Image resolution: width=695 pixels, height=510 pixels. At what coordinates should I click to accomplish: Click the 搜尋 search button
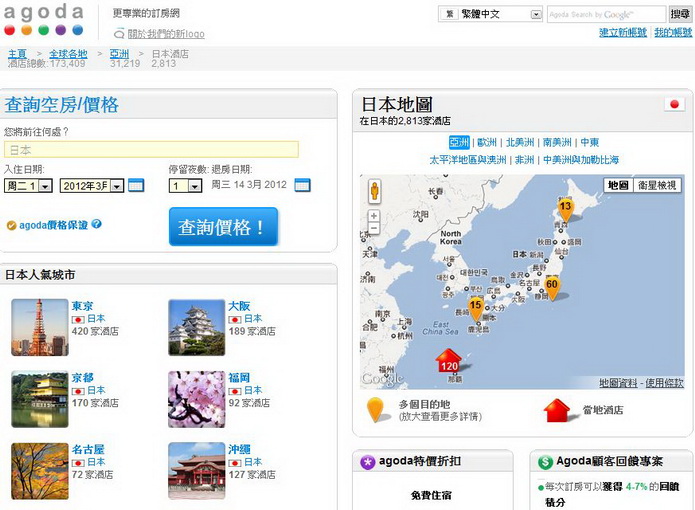coord(680,14)
